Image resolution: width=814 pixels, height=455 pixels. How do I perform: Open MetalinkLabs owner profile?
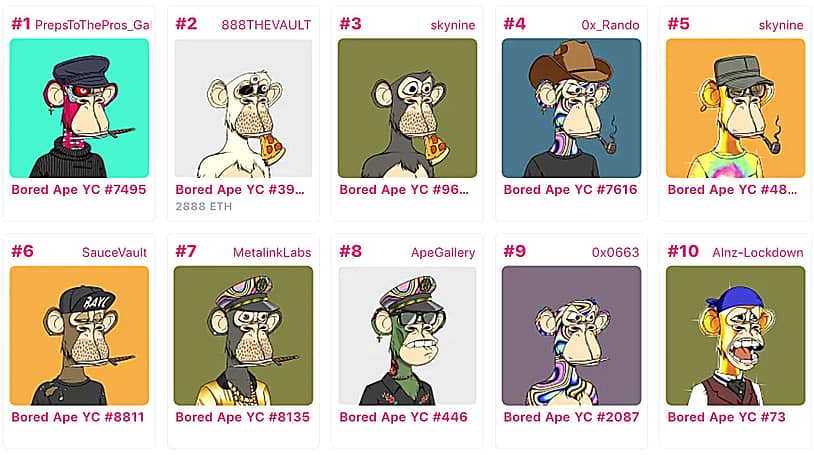pos(272,252)
